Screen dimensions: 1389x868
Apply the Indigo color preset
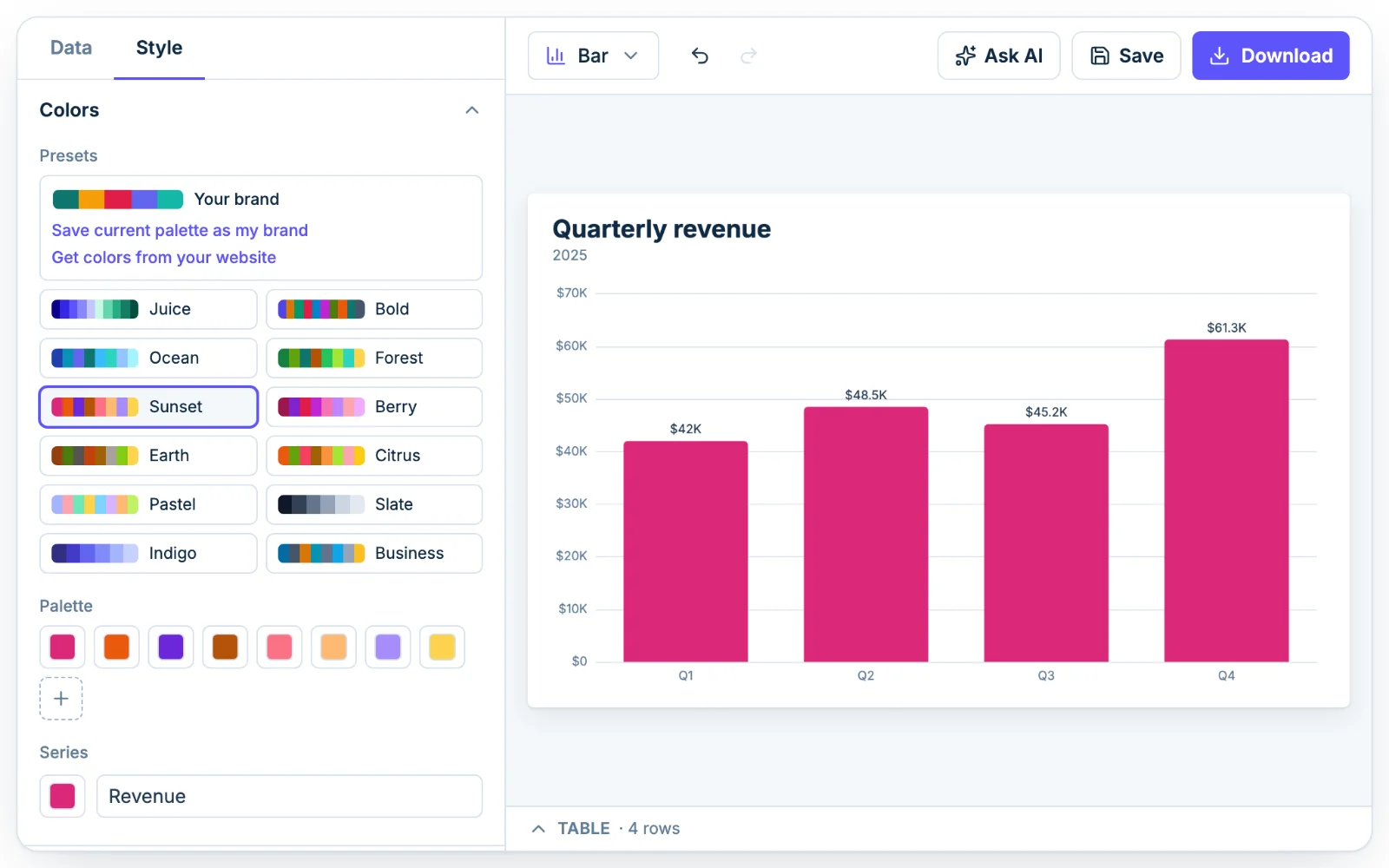(148, 553)
